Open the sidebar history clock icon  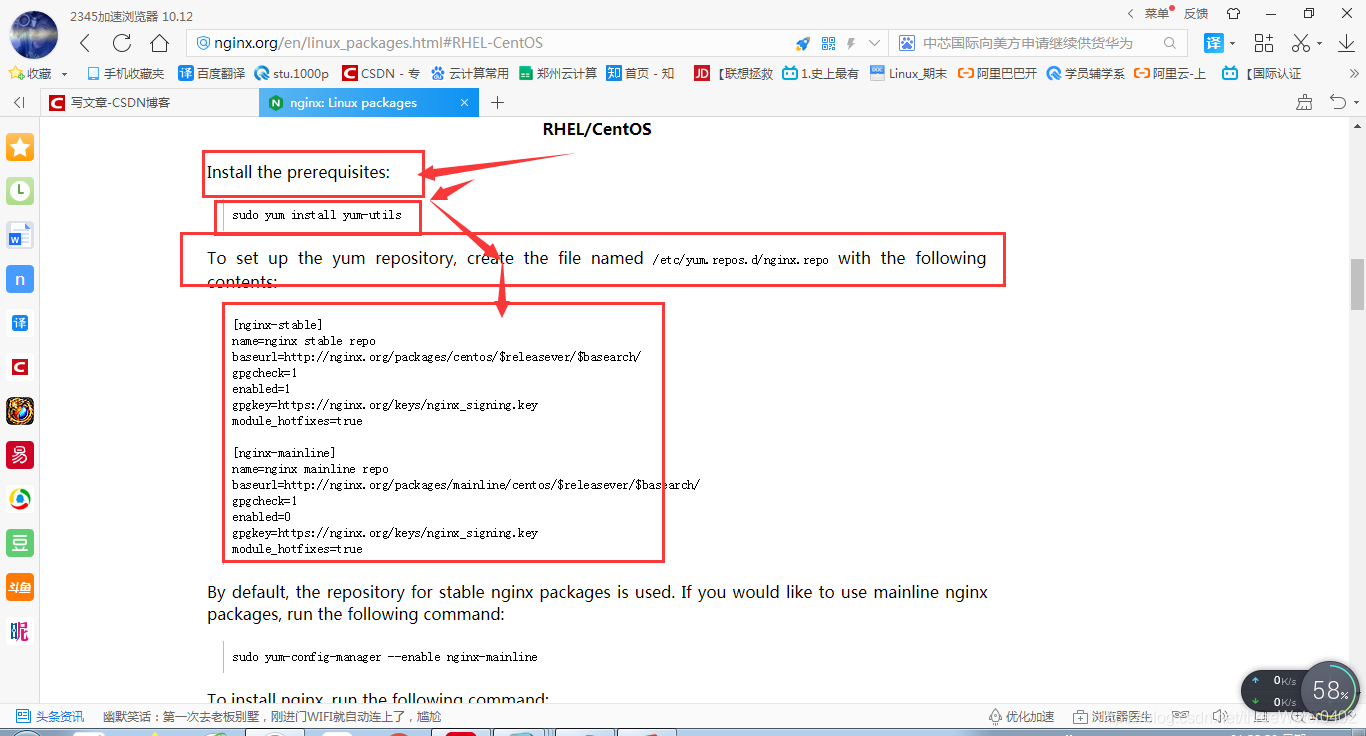[x=20, y=191]
